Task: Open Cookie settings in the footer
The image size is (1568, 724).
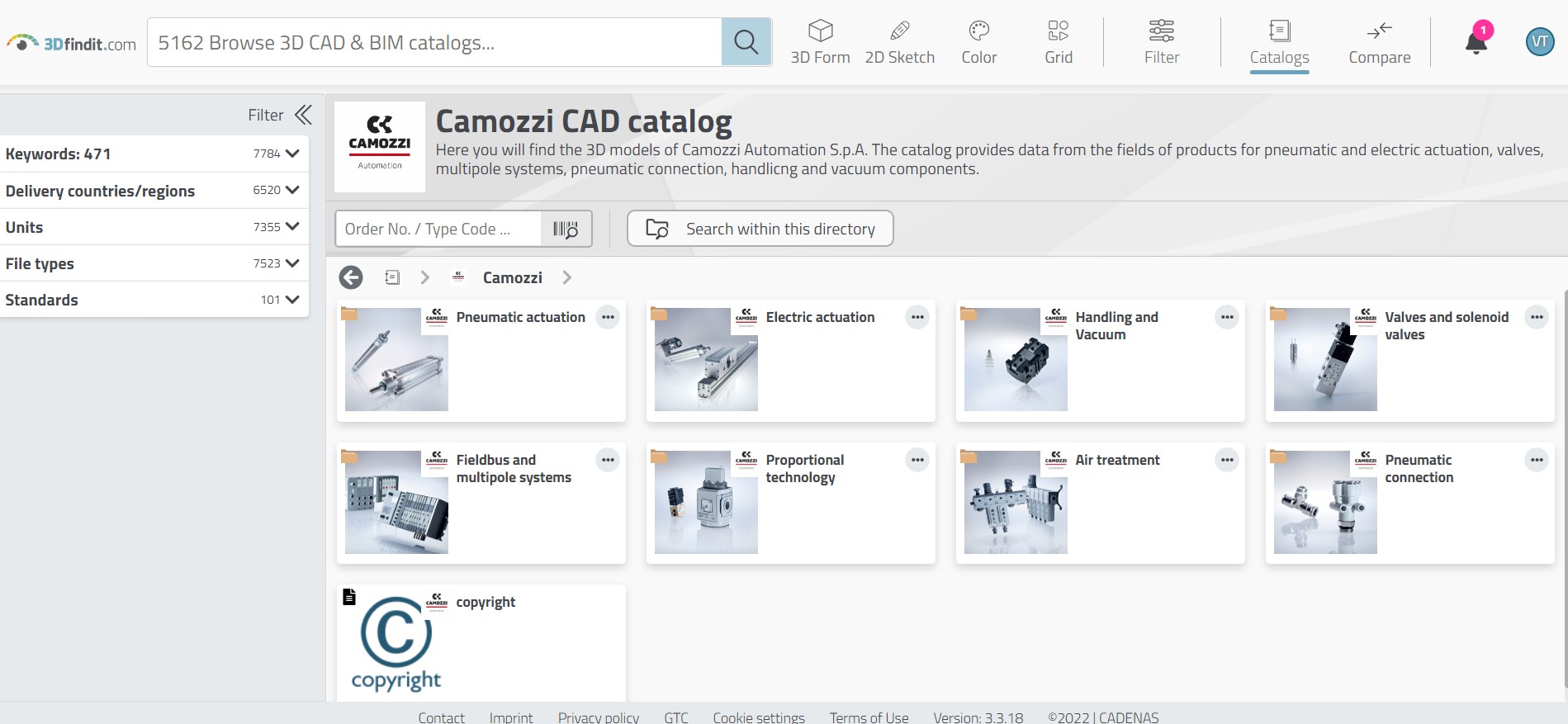Action: (x=759, y=717)
